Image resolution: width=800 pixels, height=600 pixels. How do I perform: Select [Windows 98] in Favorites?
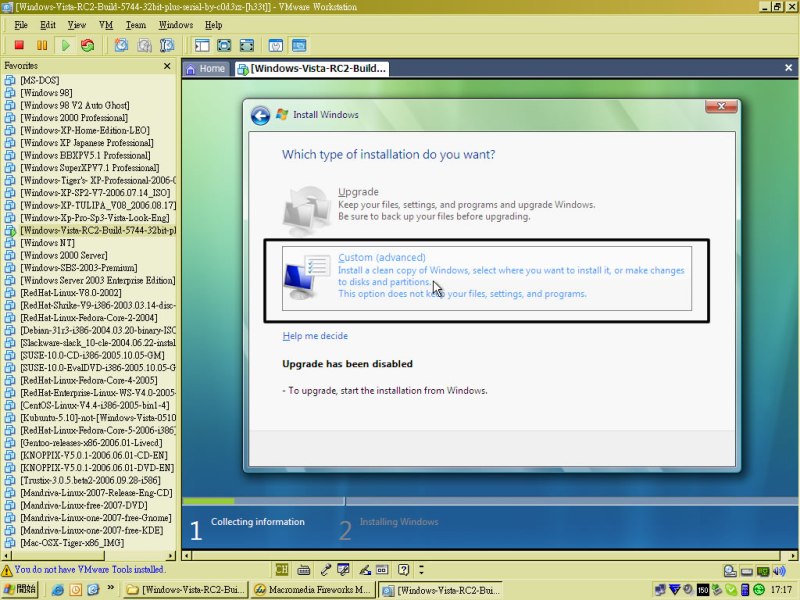click(x=46, y=93)
